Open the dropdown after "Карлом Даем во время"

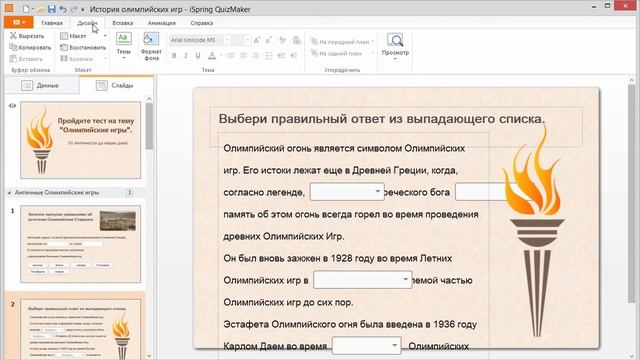point(367,346)
